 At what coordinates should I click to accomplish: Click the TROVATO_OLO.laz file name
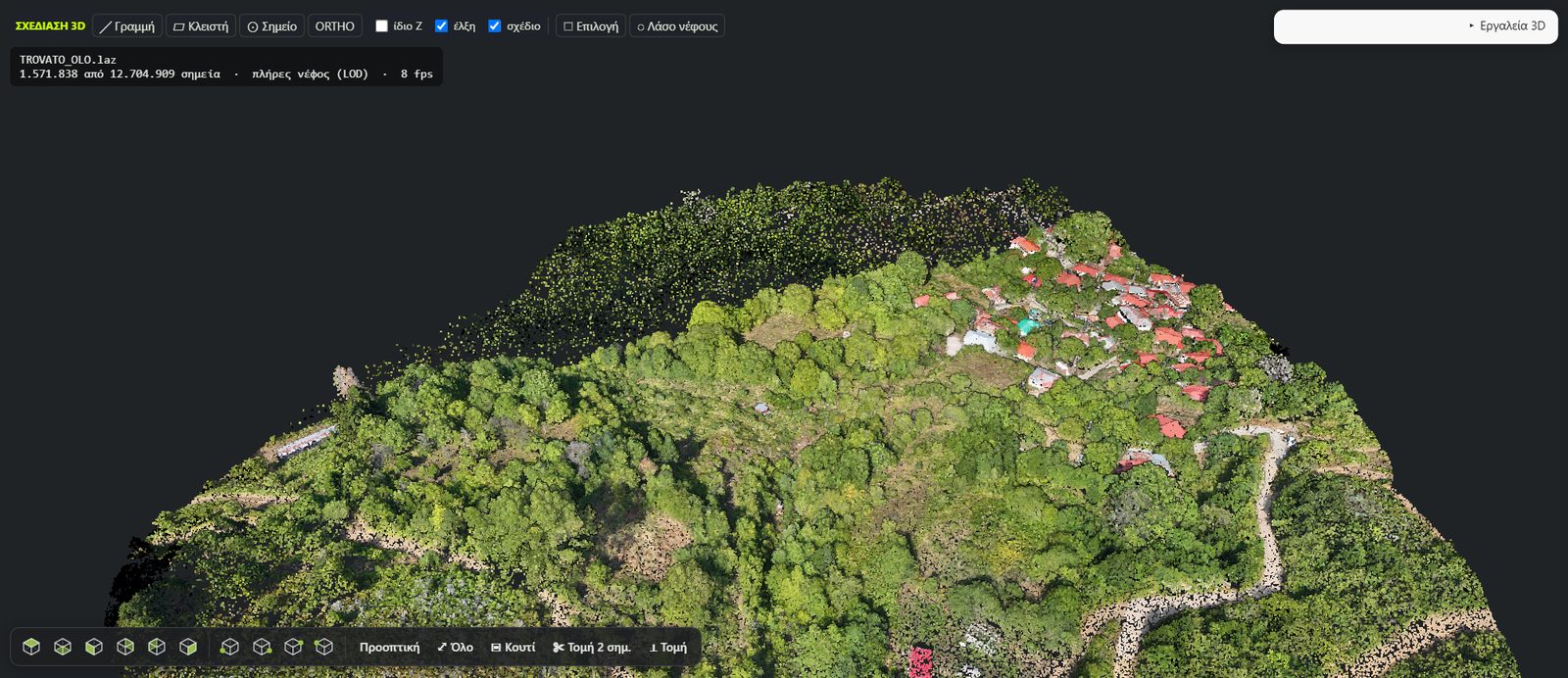coord(68,60)
